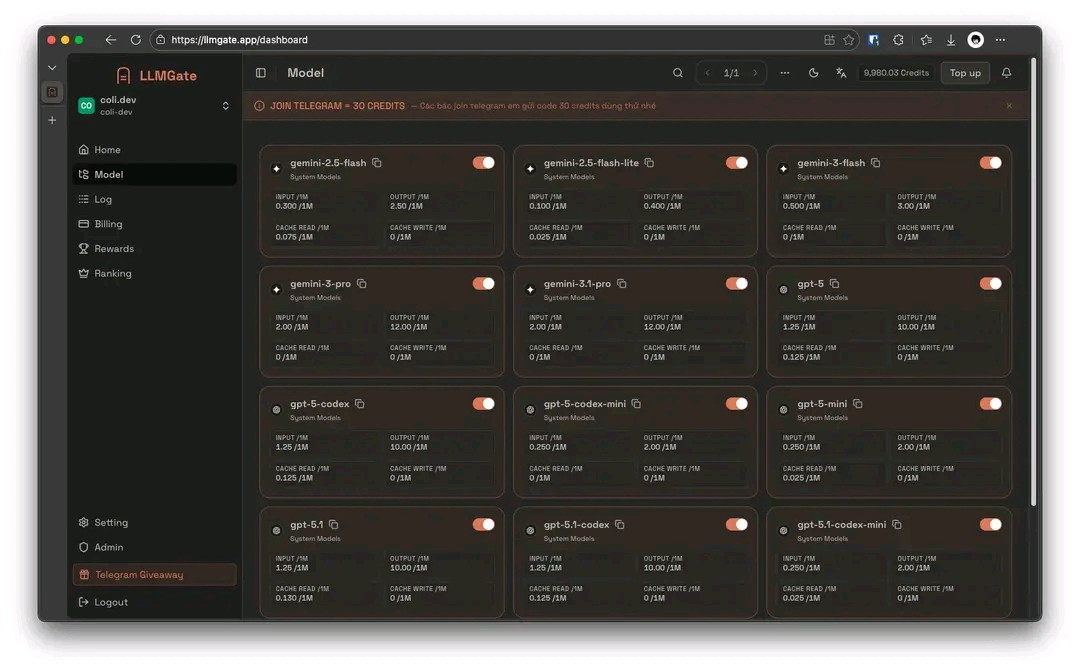
Task: Turn off the gpt-5 model switch
Action: point(990,284)
